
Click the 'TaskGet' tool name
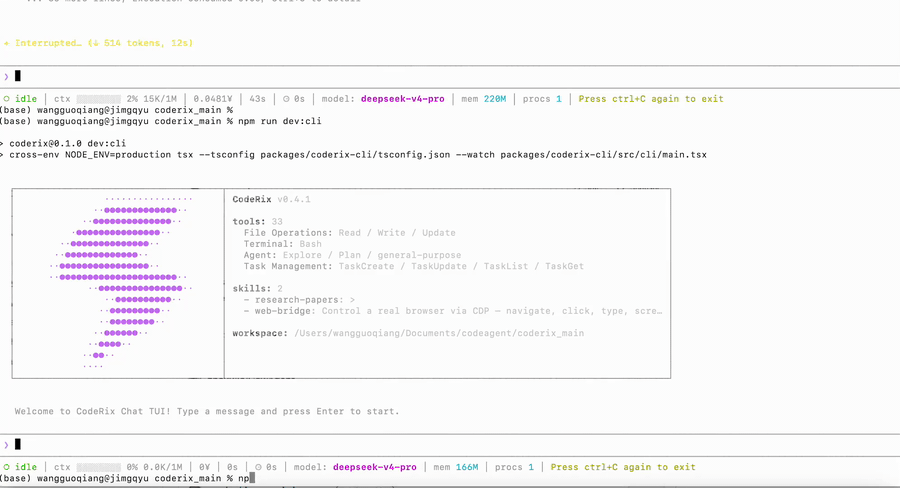click(x=565, y=266)
